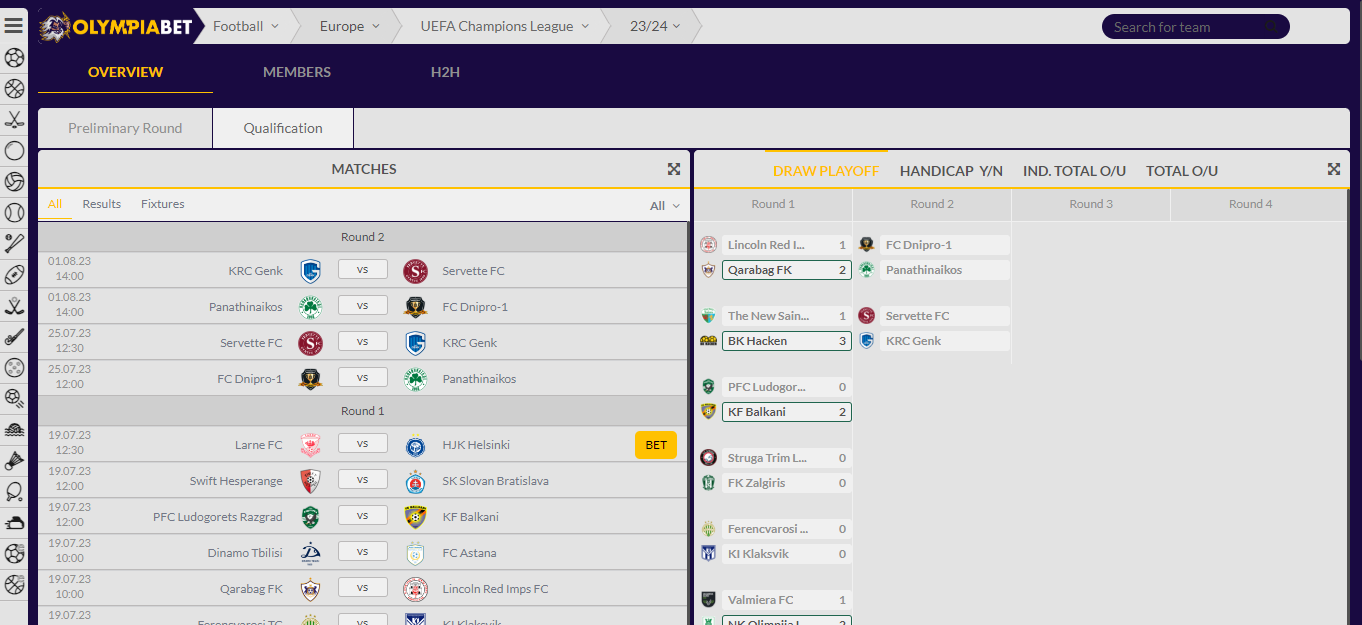Select the basketball icon in the sidebar

14,89
